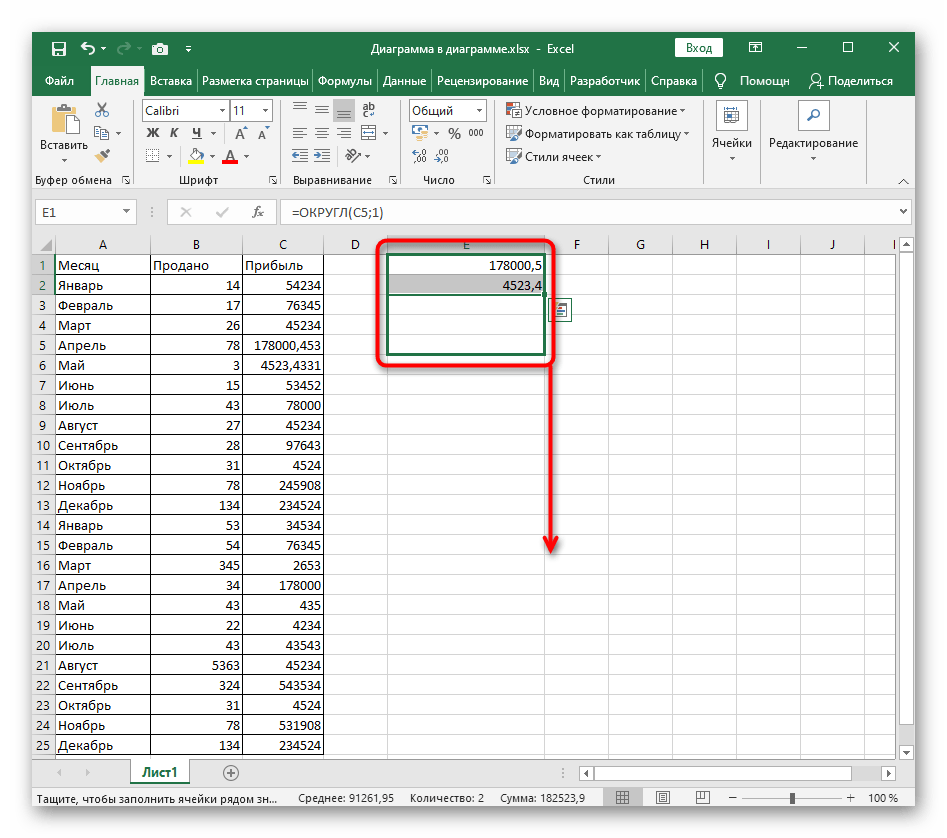
Task: Open the Calibri font name dropdown
Action: tap(222, 110)
